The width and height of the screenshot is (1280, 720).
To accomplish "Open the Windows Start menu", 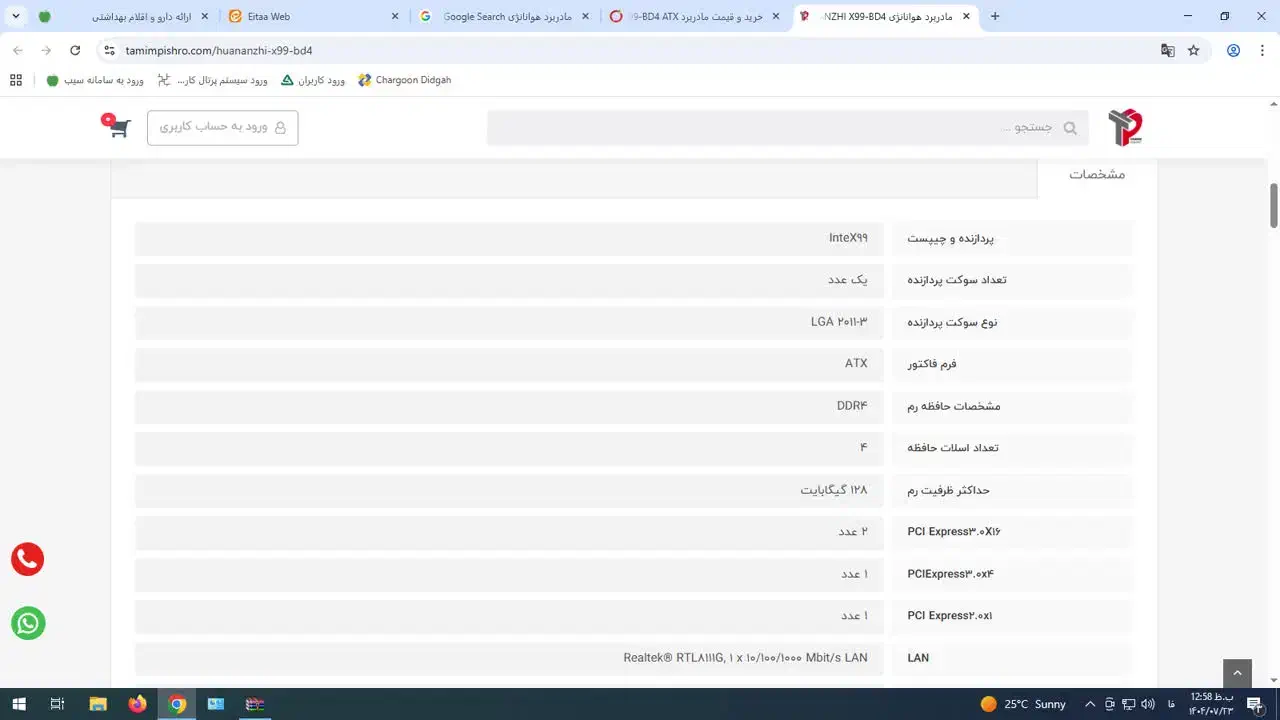I will [18, 704].
